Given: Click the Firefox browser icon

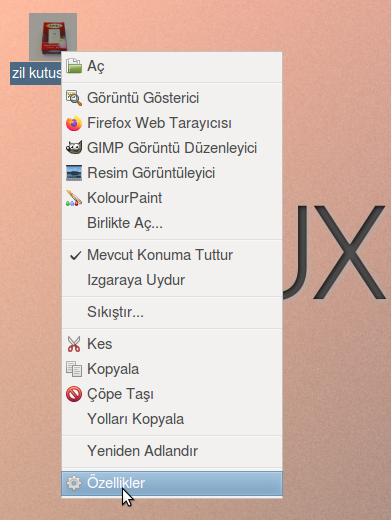Looking at the screenshot, I should coord(74,123).
